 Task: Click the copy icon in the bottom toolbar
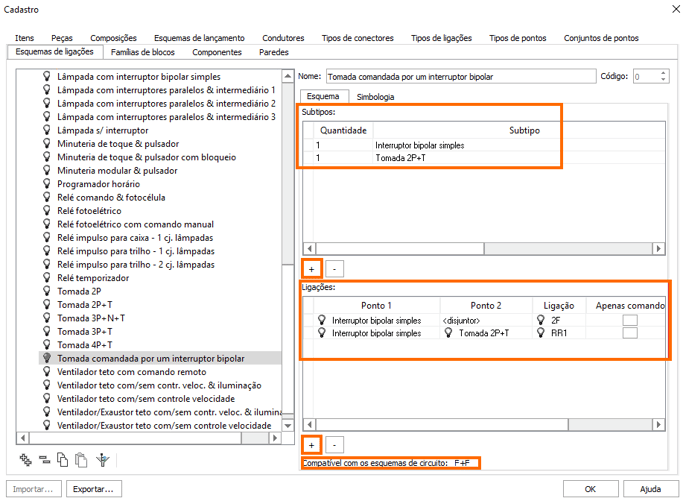pos(62,460)
